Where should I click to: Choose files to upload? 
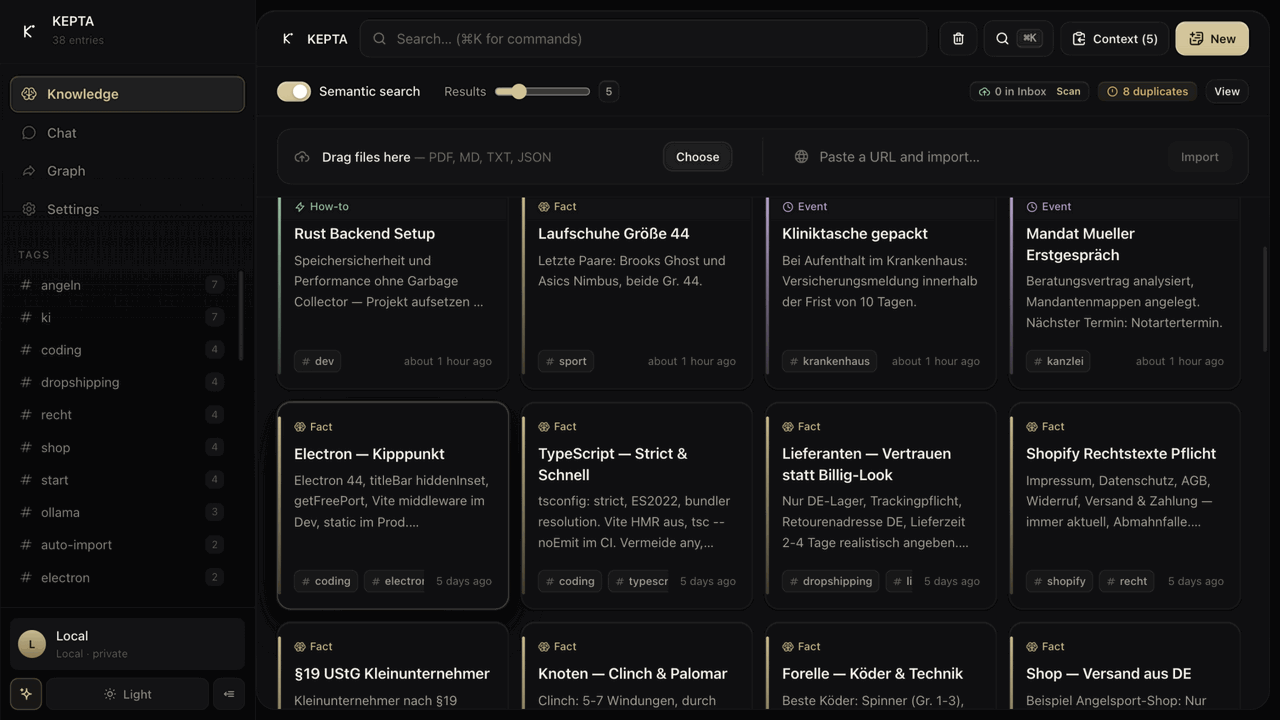[x=697, y=157]
